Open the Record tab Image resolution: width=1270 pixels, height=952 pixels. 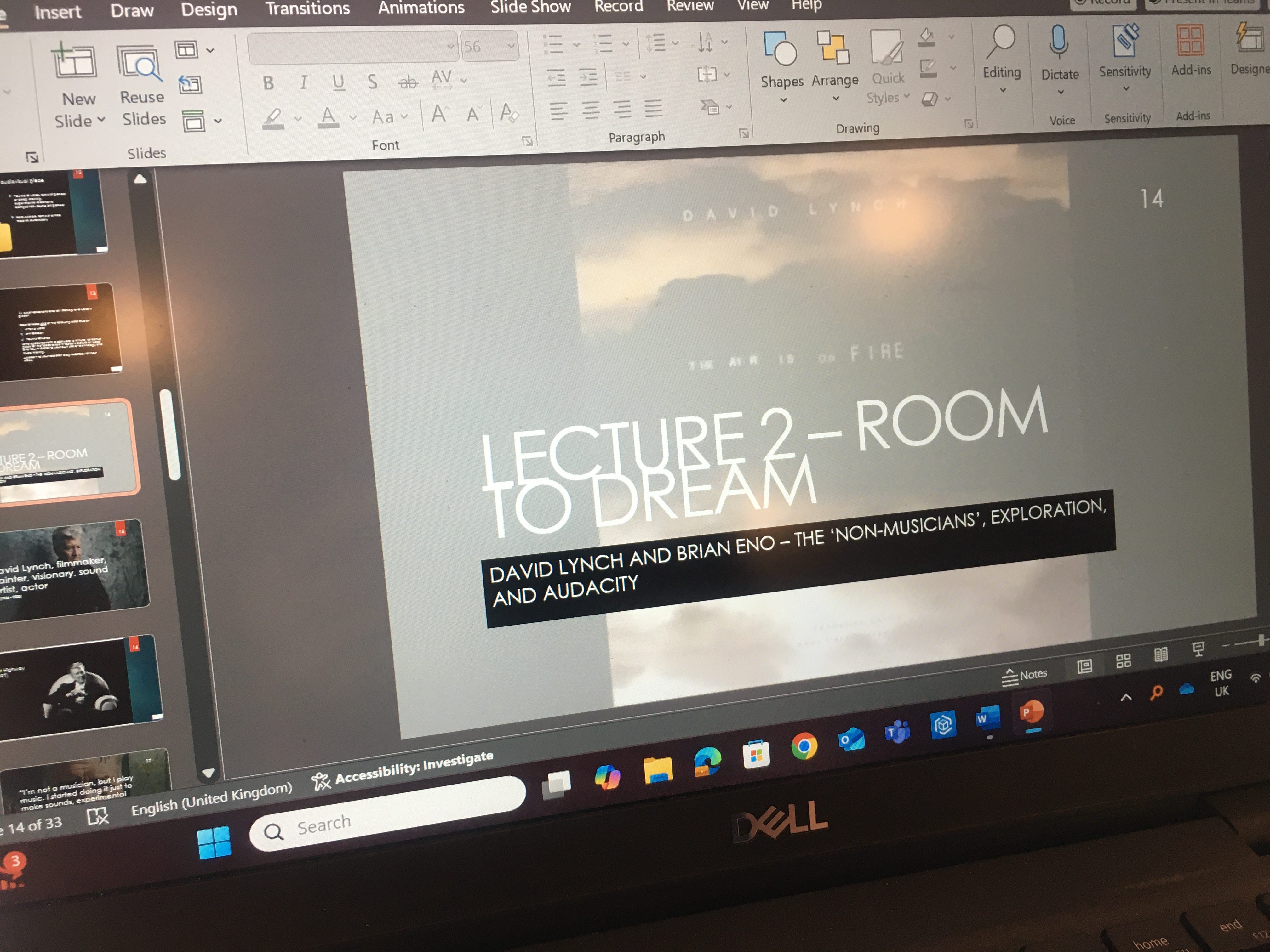pyautogui.click(x=618, y=6)
